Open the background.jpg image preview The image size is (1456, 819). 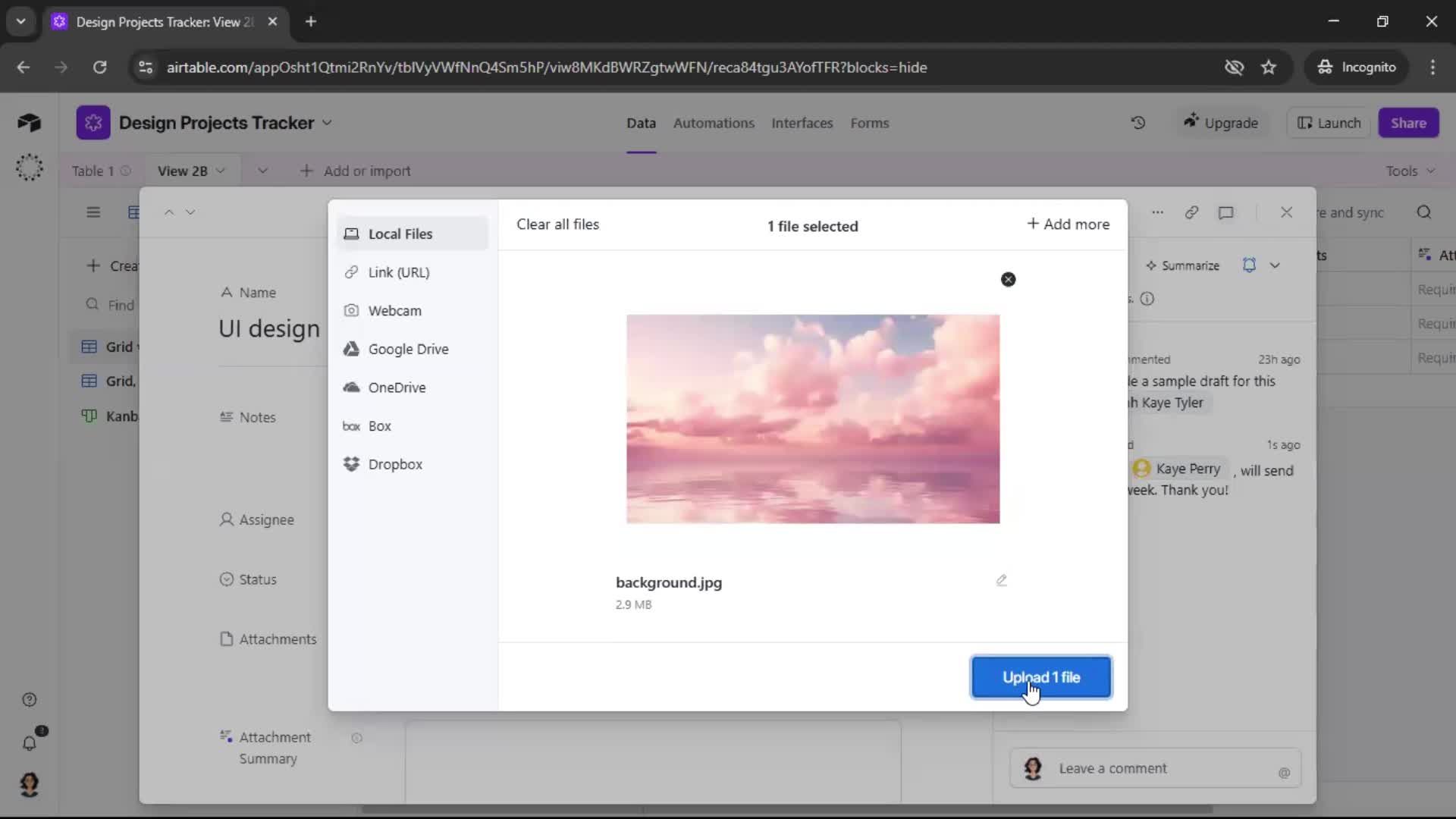pyautogui.click(x=813, y=419)
